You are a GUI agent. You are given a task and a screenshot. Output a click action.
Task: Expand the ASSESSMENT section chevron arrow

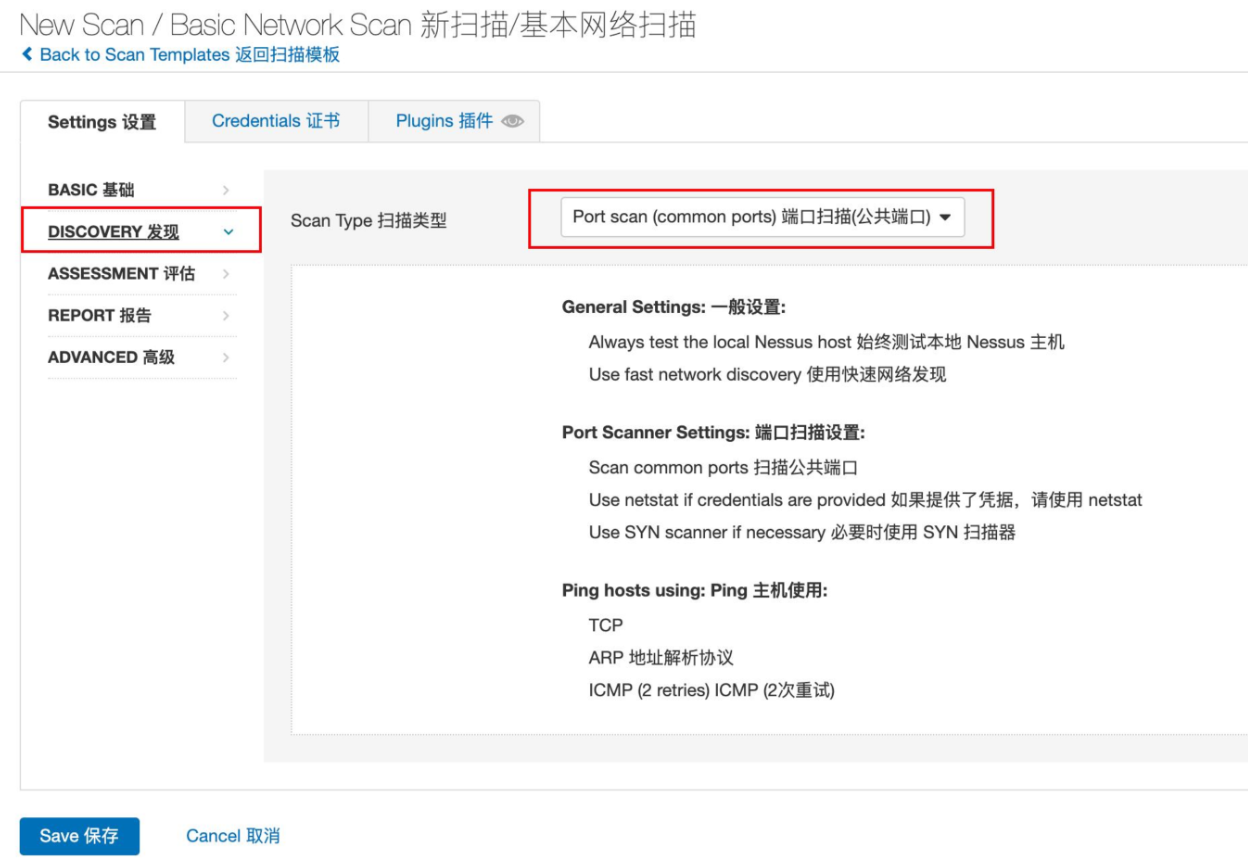(226, 274)
